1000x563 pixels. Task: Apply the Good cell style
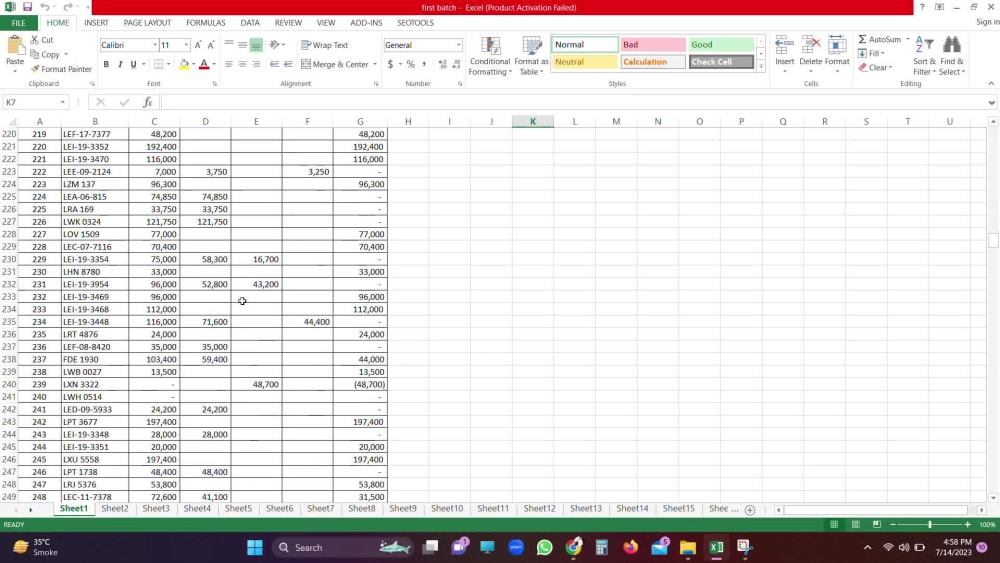(721, 45)
